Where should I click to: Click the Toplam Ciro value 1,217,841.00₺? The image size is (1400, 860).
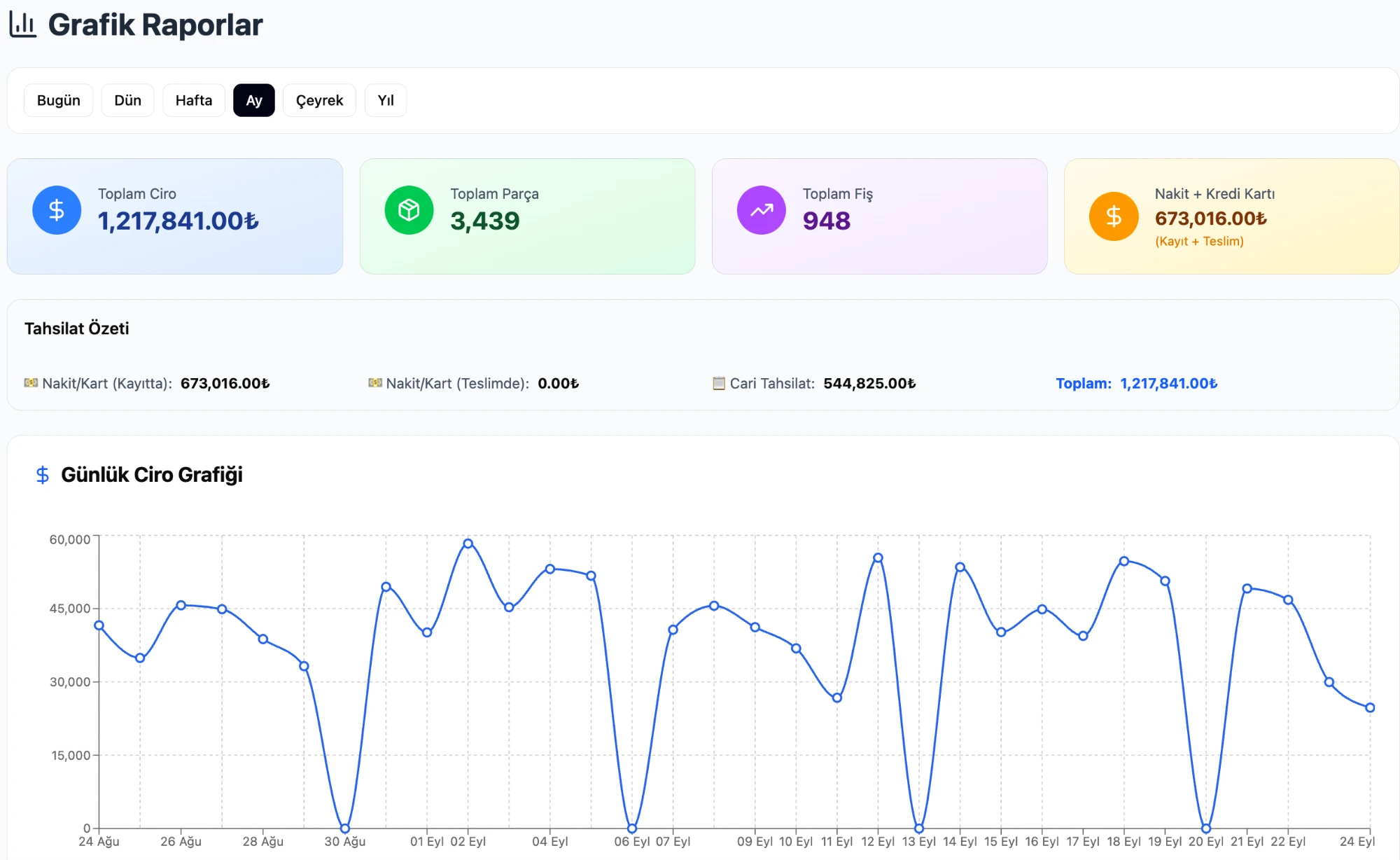coord(178,221)
